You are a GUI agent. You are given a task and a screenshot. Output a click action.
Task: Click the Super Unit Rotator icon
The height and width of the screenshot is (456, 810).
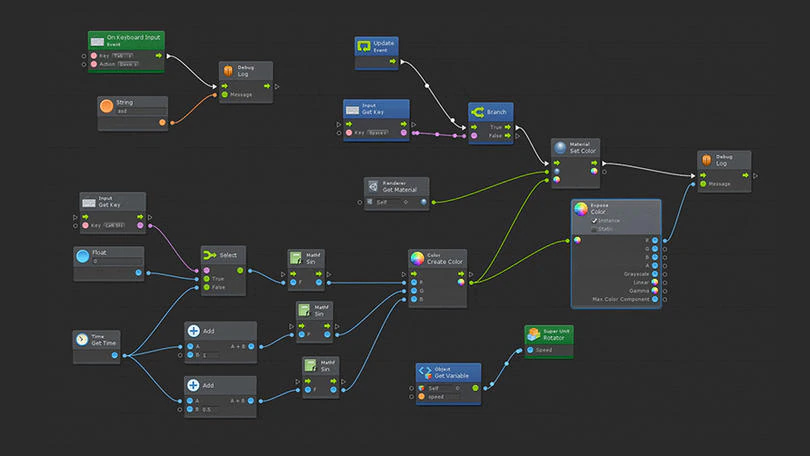534,334
